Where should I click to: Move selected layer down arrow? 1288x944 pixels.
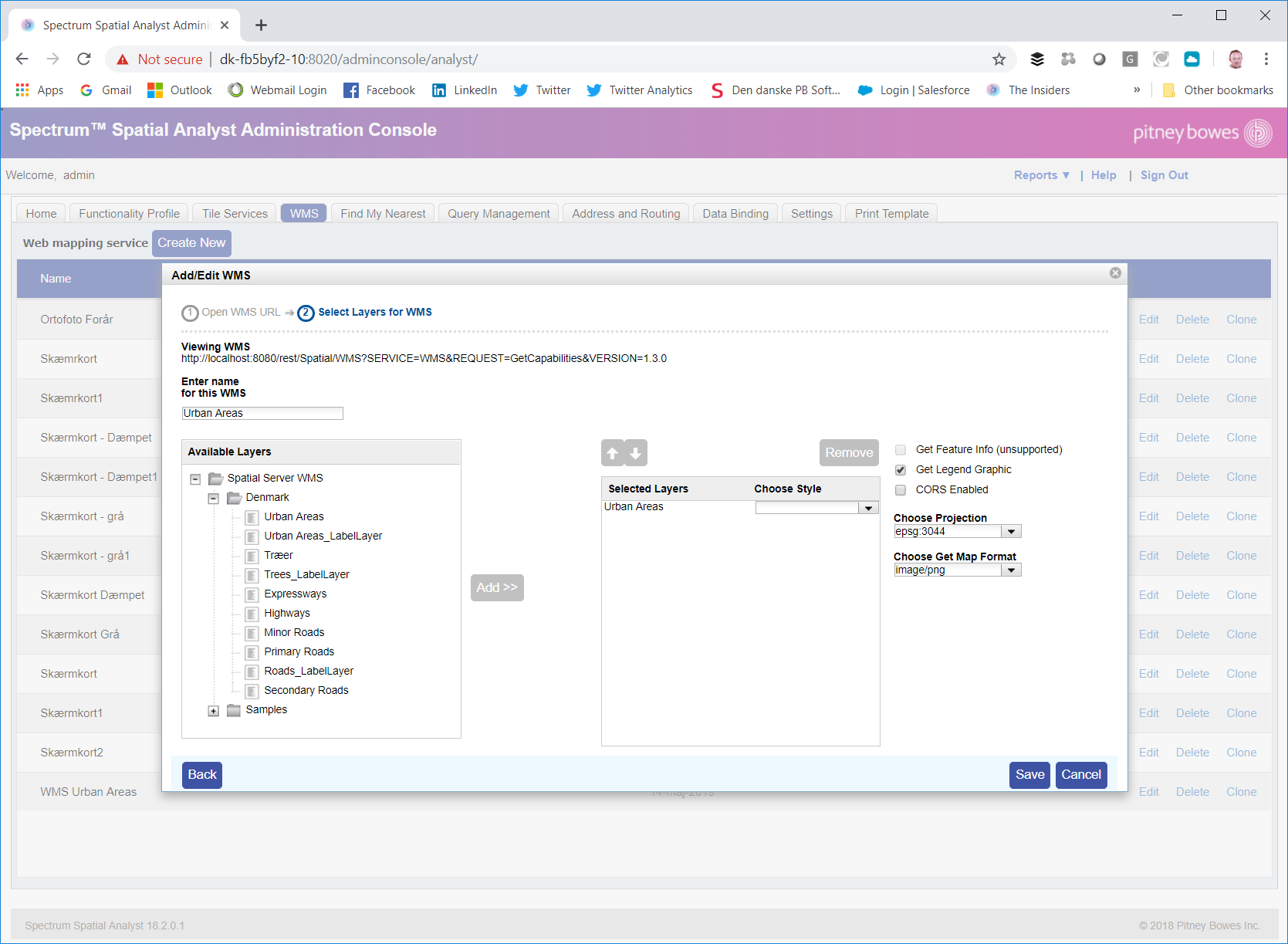coord(635,453)
